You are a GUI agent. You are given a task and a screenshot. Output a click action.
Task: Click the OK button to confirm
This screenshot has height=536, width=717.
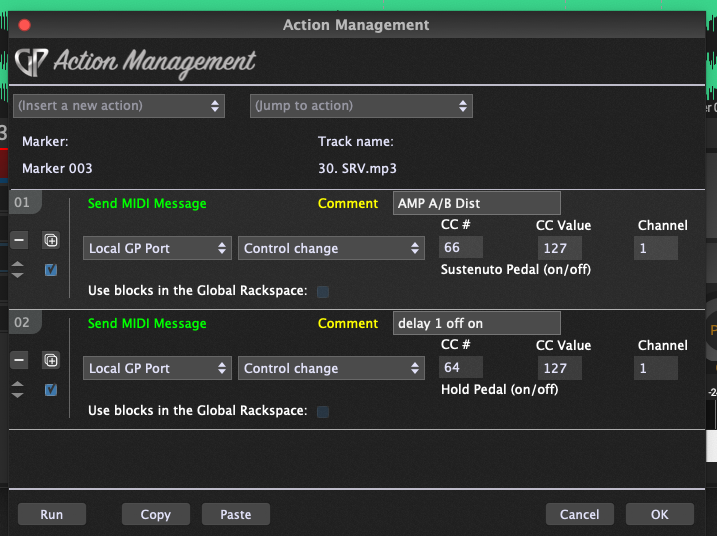tap(659, 514)
